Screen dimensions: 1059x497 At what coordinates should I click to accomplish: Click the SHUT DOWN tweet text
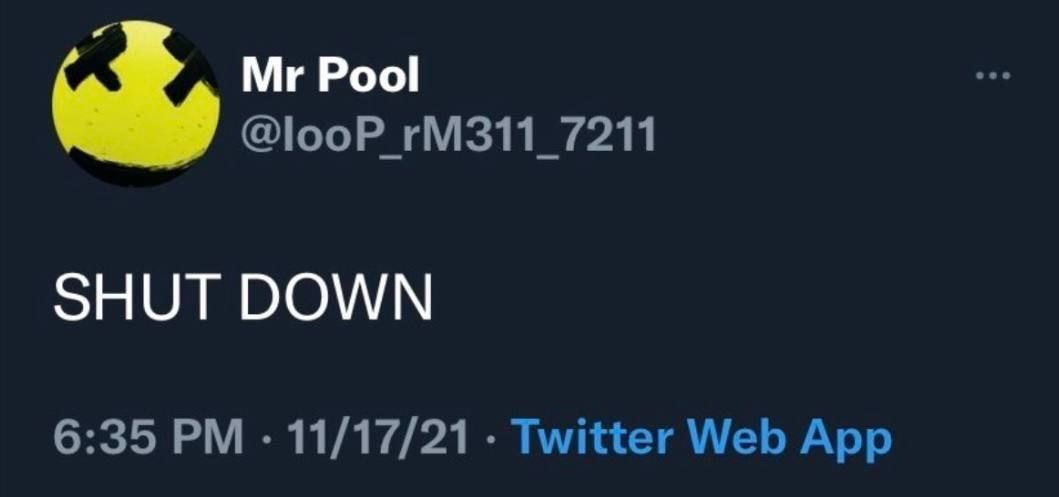pos(242,298)
